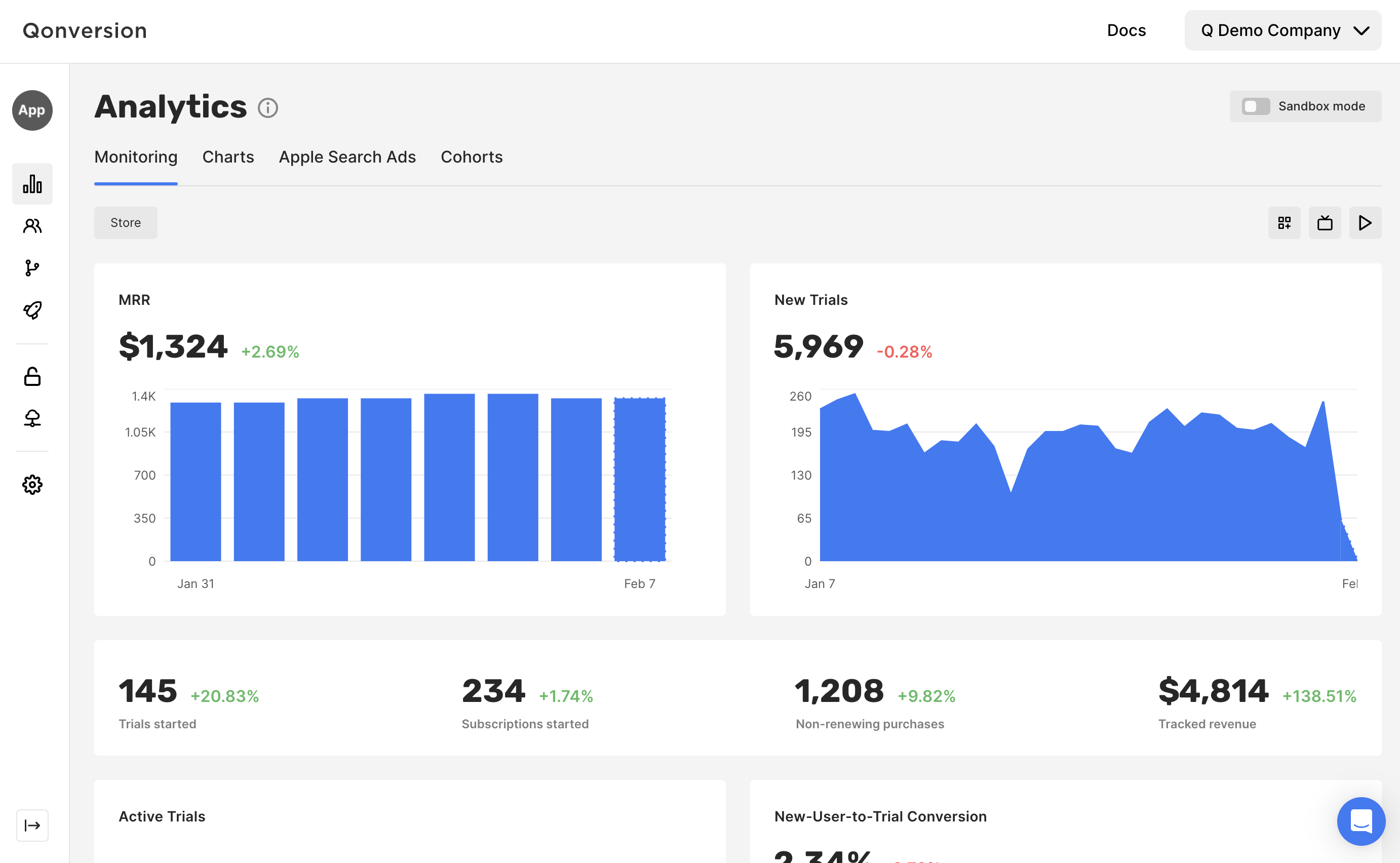Open the settings gear icon

[32, 485]
